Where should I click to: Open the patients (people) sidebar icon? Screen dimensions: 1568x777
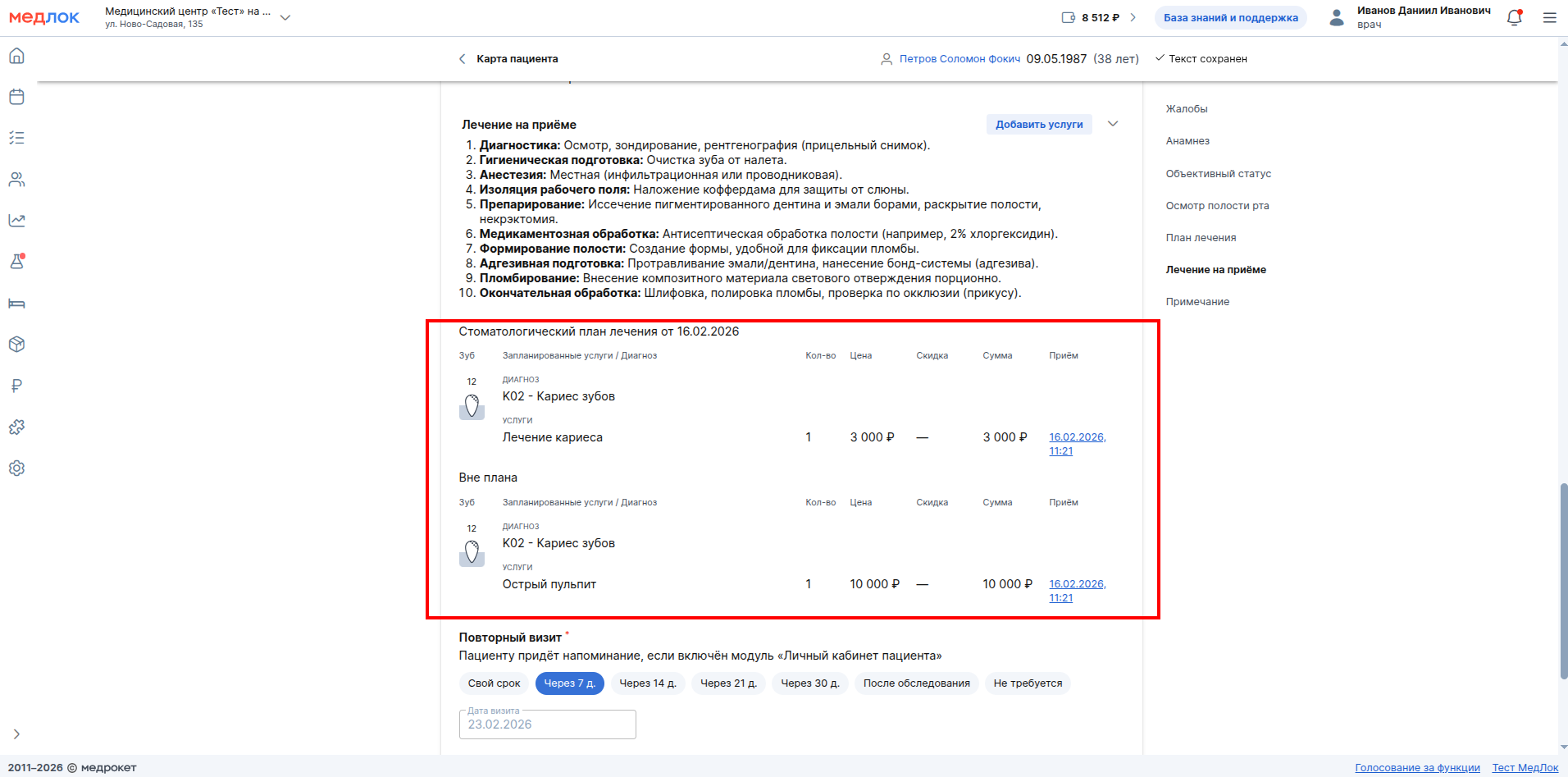[x=16, y=180]
